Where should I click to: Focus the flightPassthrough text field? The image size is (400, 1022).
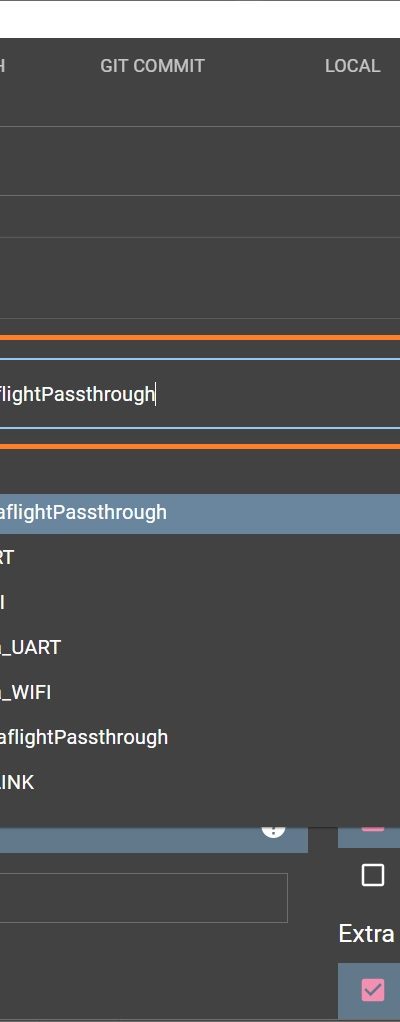tap(200, 394)
